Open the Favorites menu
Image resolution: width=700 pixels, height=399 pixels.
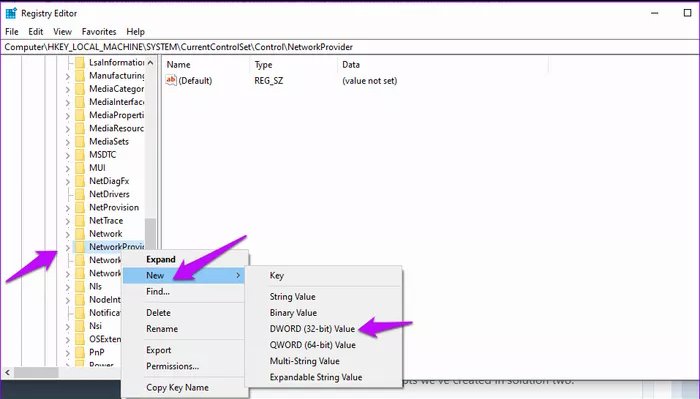[x=99, y=32]
